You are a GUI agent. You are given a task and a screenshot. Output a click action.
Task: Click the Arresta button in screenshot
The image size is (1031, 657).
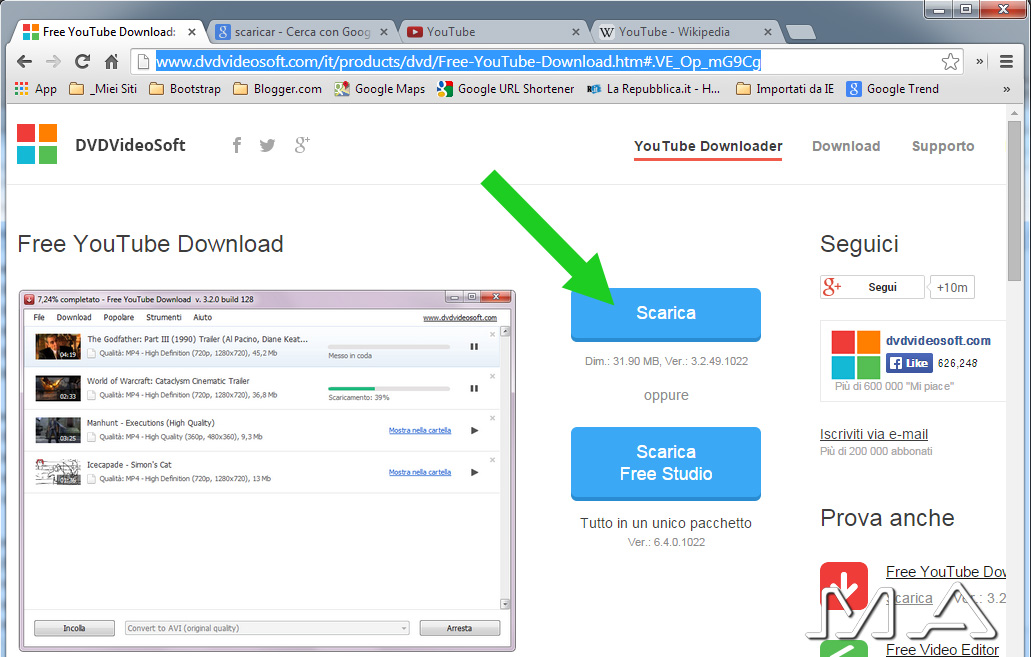[459, 629]
